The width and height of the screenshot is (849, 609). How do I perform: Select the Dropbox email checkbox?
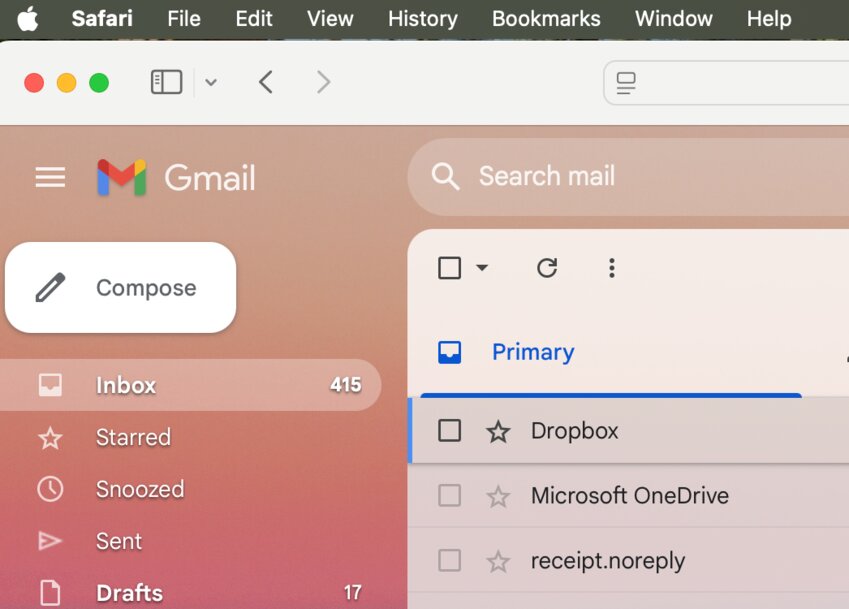449,431
